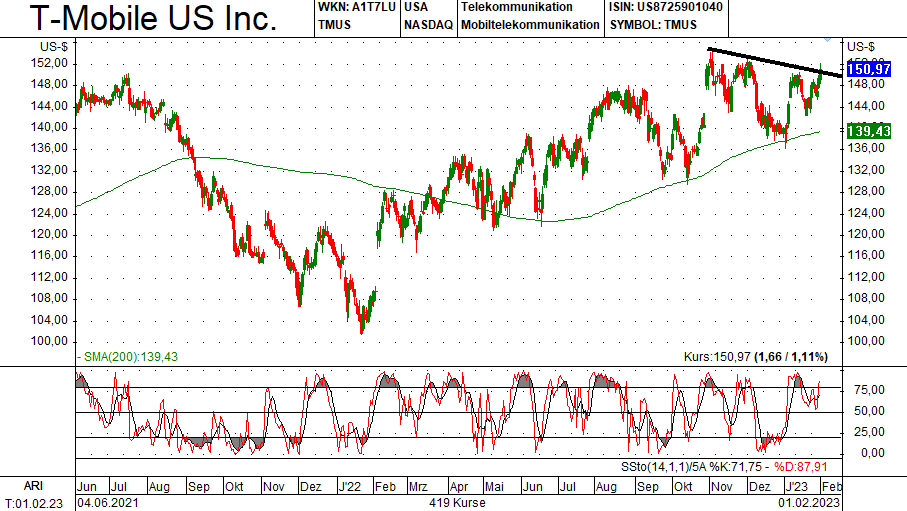This screenshot has width=907, height=511.
Task: Click the blue 150,97 price marker
Action: 868,69
